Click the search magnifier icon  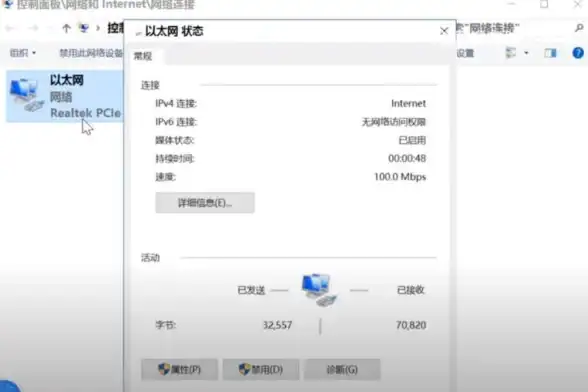pos(579,28)
